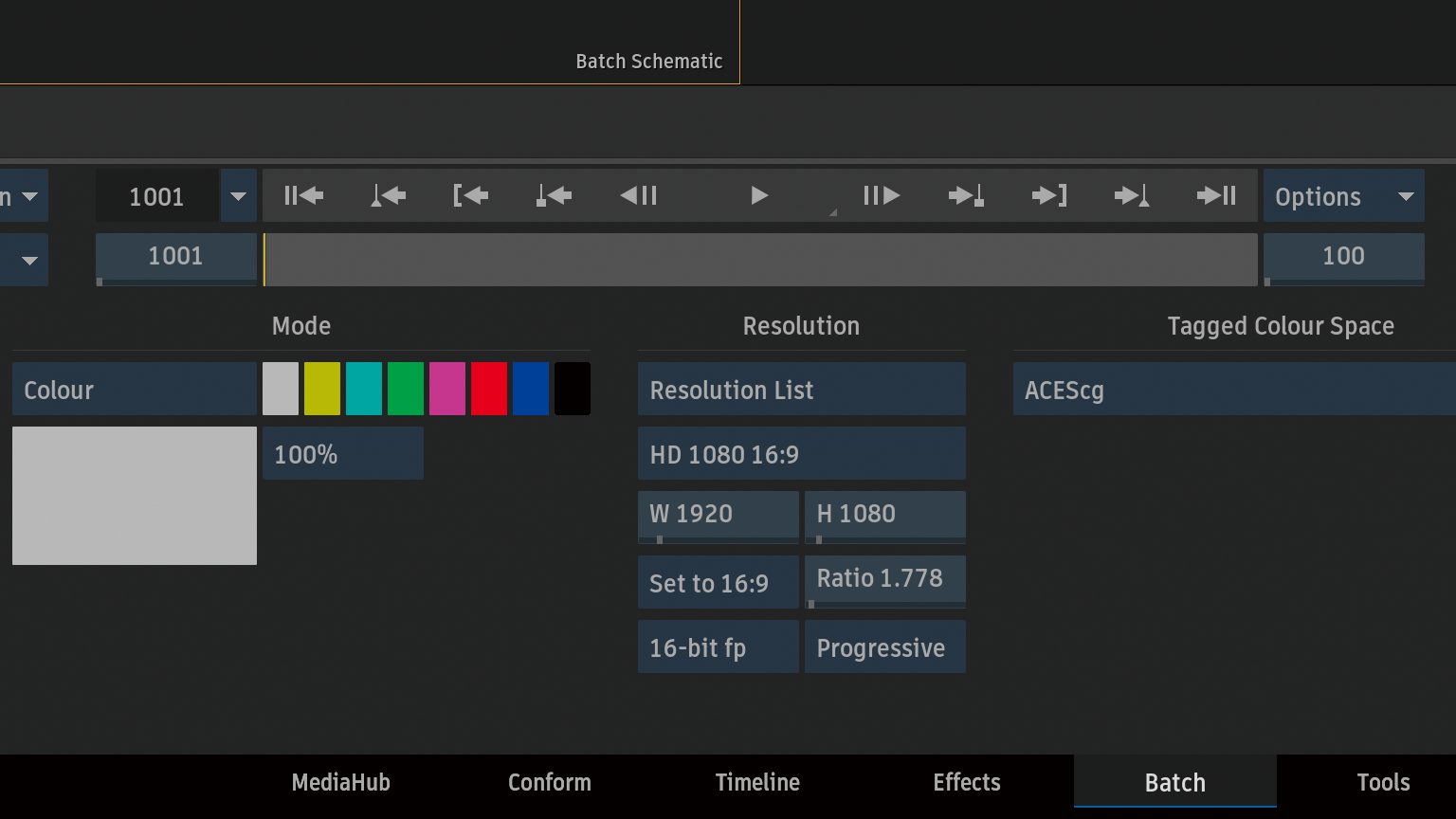This screenshot has height=819, width=1456.
Task: Step forward one frame
Action: click(882, 196)
